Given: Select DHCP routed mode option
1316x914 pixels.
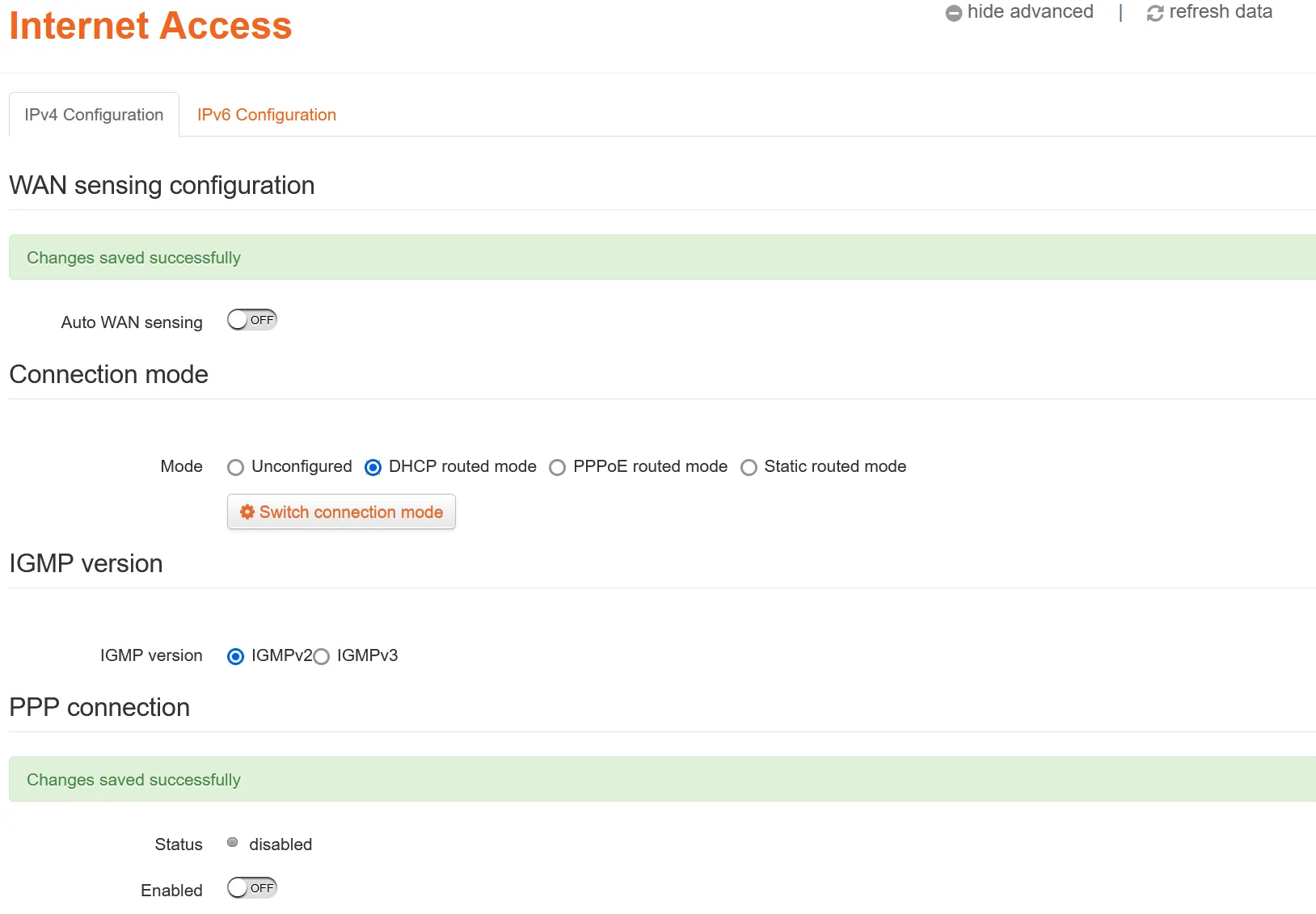Looking at the screenshot, I should tap(373, 467).
